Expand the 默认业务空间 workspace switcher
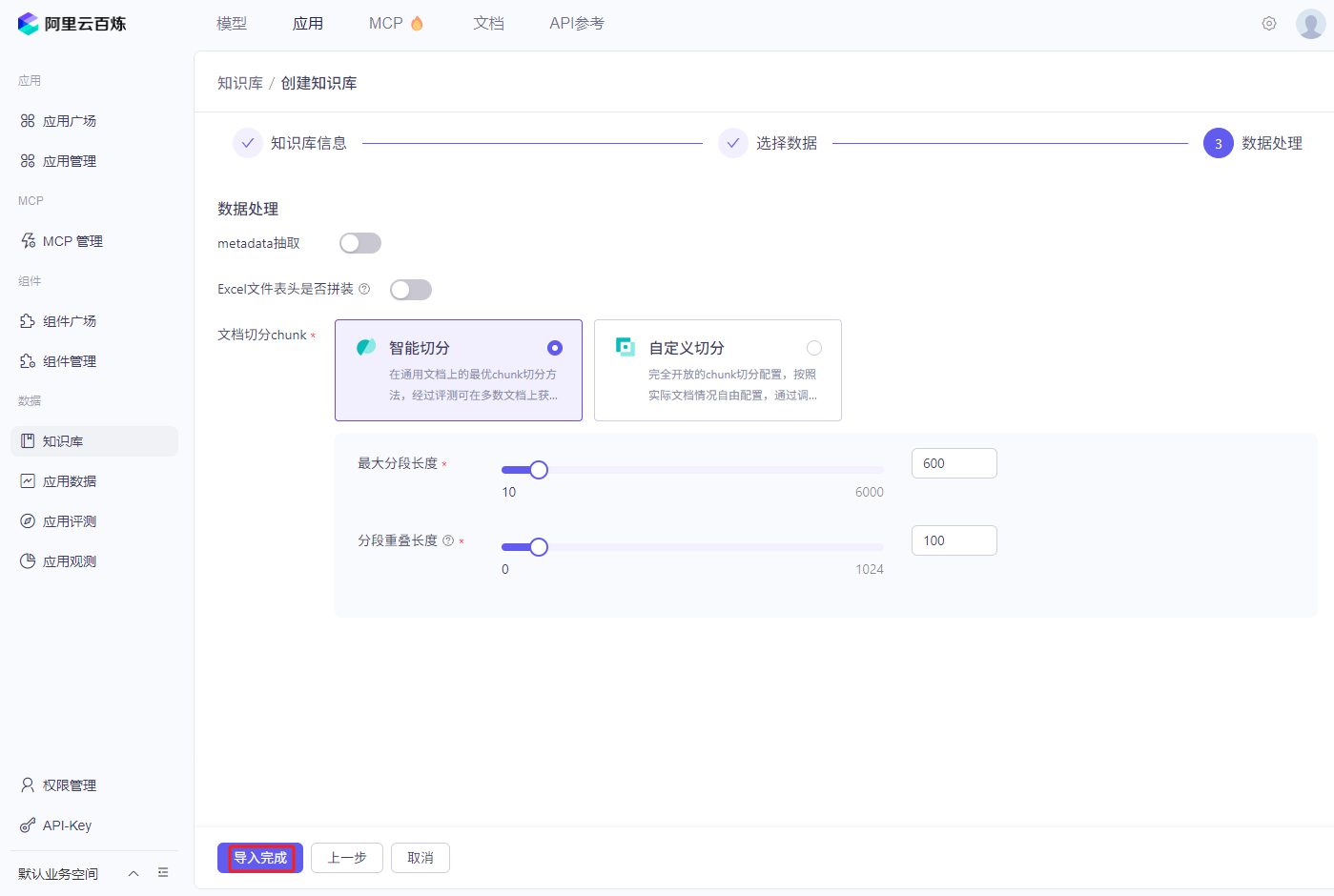 pos(133,873)
